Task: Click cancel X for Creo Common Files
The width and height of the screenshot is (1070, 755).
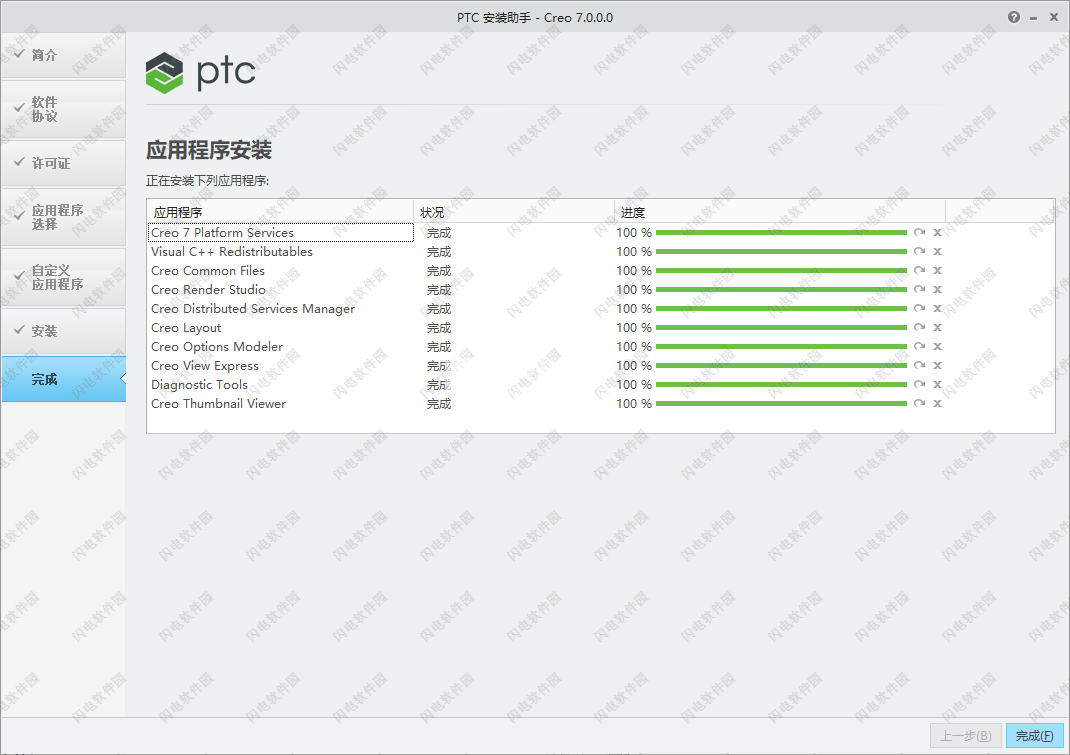Action: [938, 271]
